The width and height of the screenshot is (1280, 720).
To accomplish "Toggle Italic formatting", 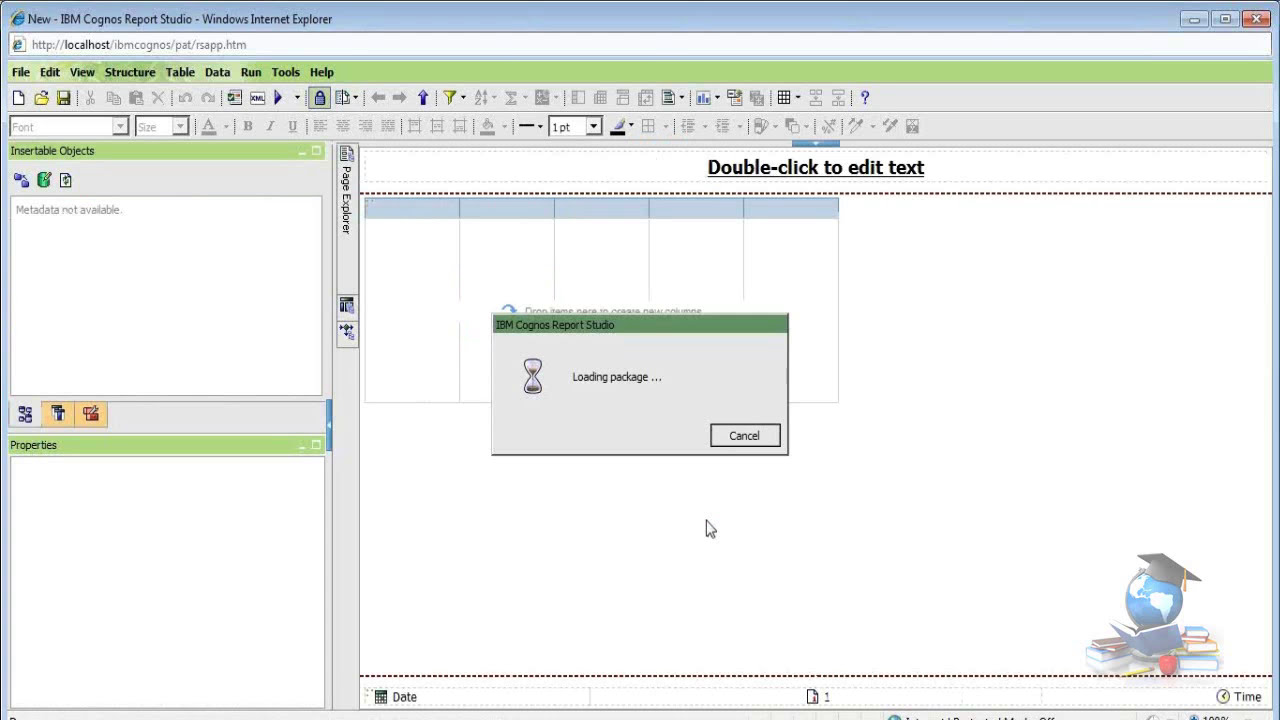I will pos(269,126).
